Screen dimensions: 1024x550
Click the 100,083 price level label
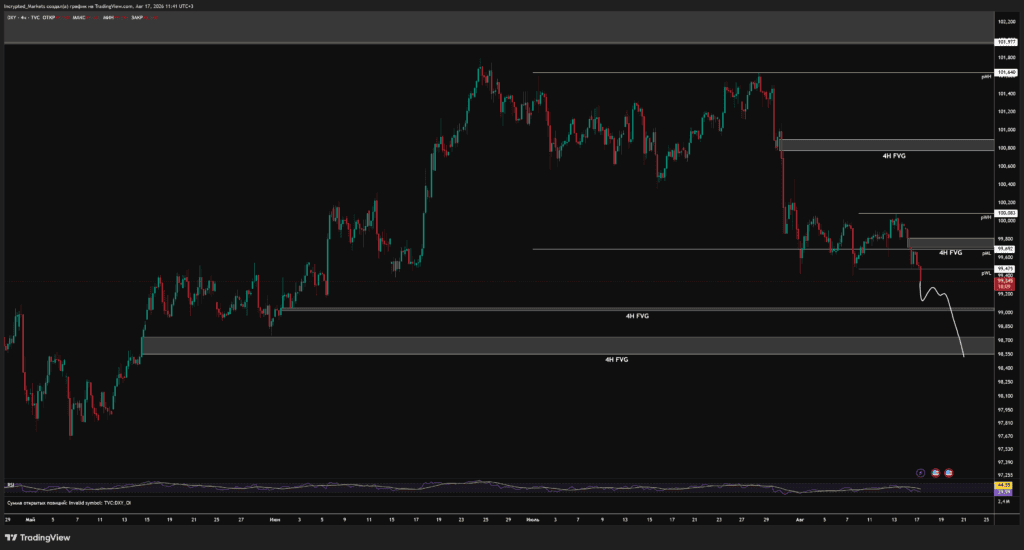point(1006,214)
